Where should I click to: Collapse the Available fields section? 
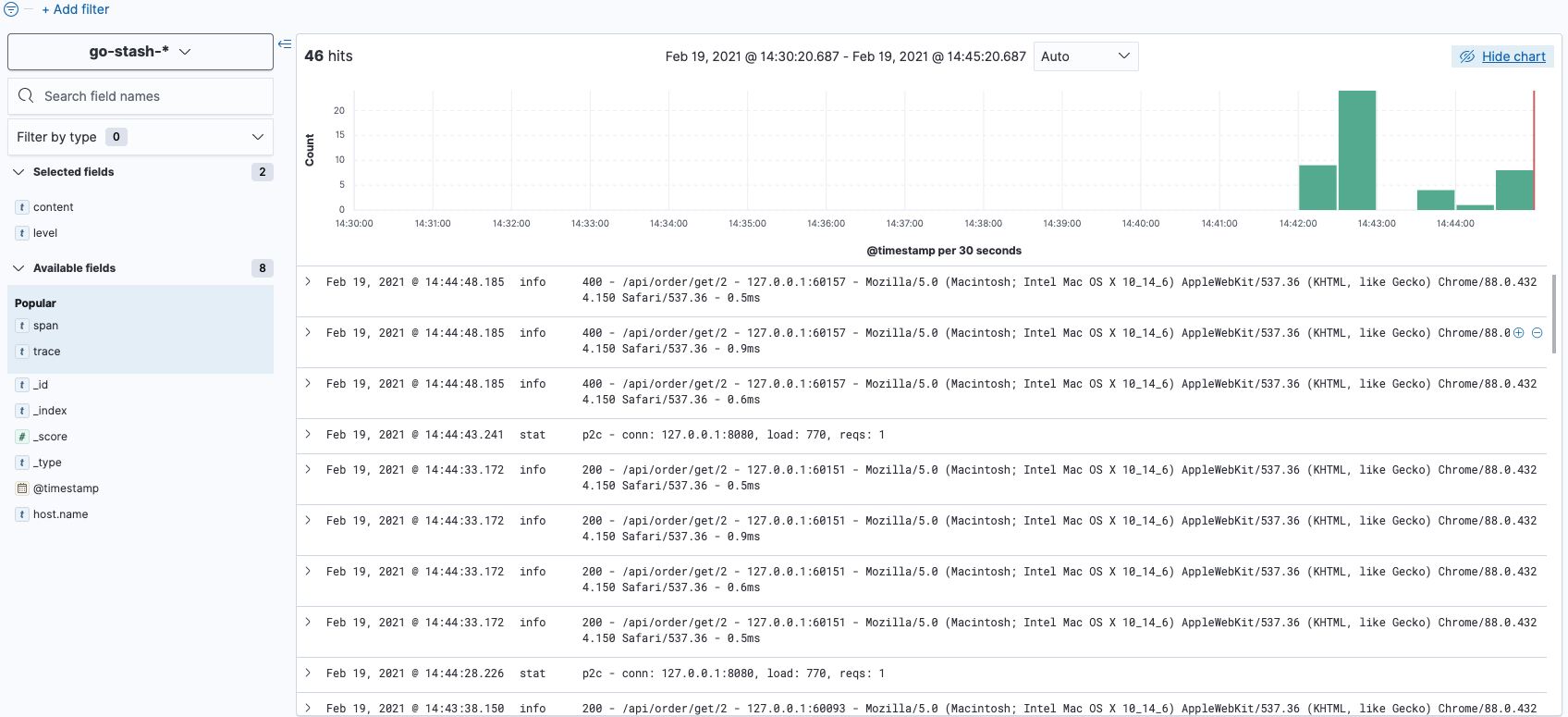click(x=18, y=268)
